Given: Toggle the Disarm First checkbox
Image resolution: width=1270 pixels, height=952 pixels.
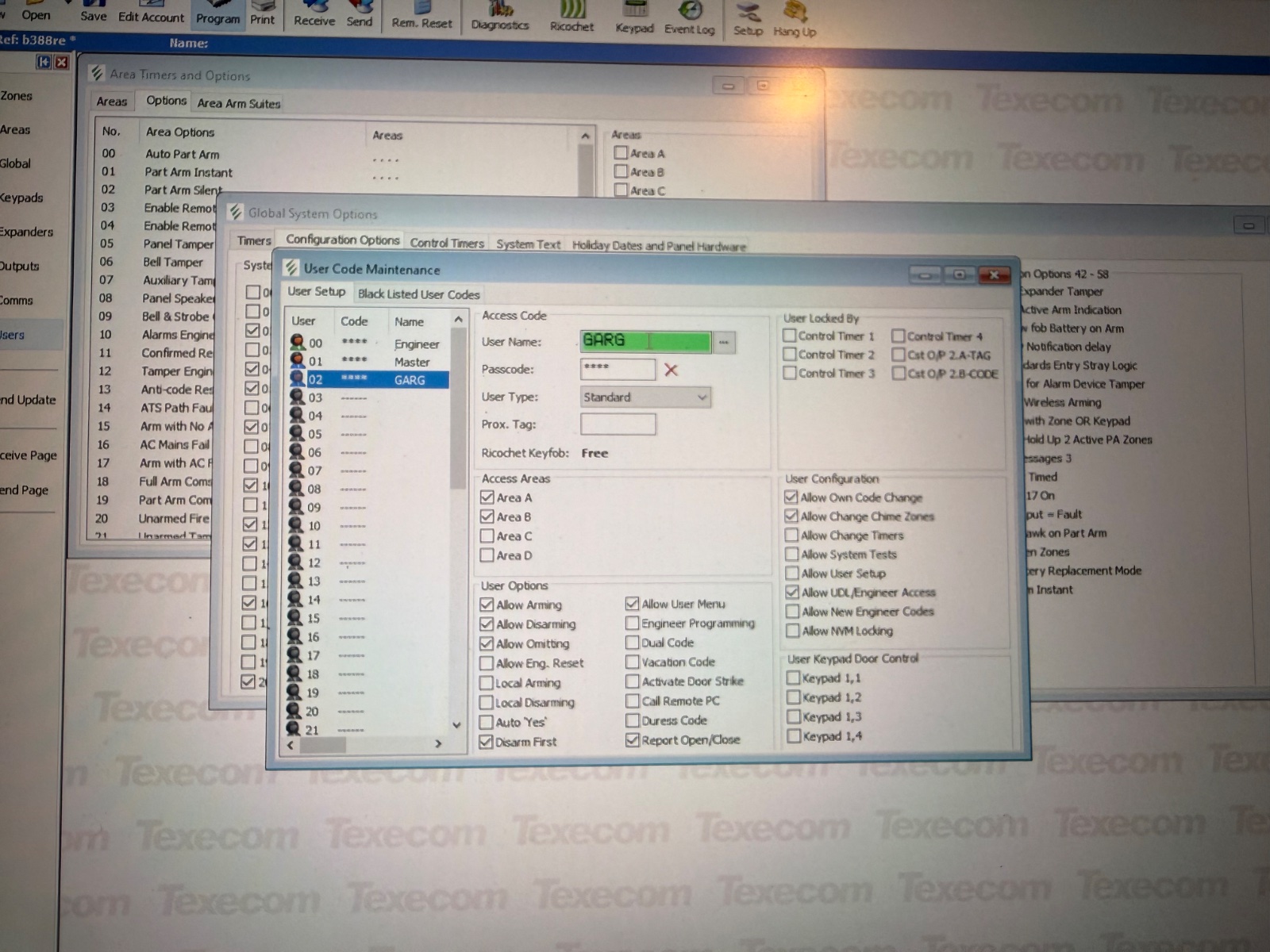Looking at the screenshot, I should (x=486, y=742).
